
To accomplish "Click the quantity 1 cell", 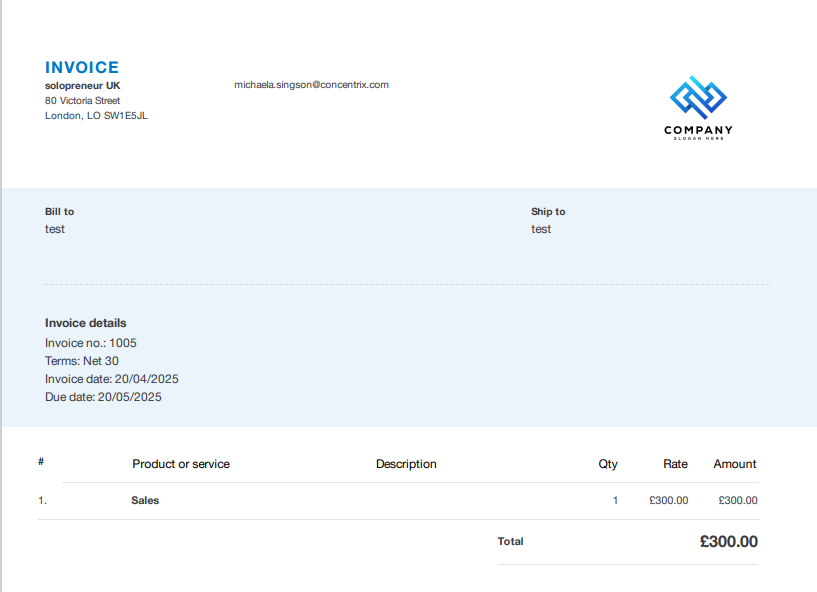I will tap(615, 500).
